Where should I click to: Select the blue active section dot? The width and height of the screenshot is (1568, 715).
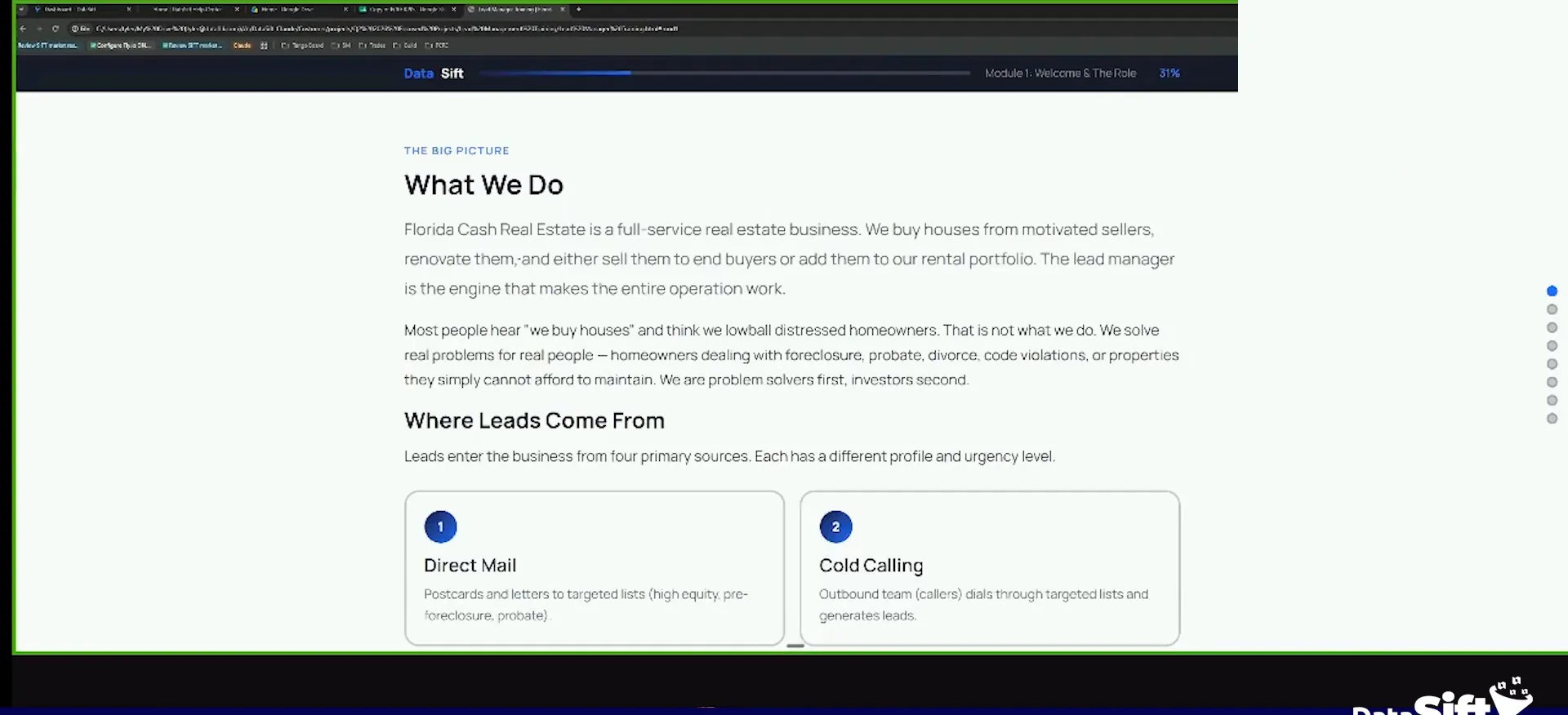pyautogui.click(x=1552, y=291)
